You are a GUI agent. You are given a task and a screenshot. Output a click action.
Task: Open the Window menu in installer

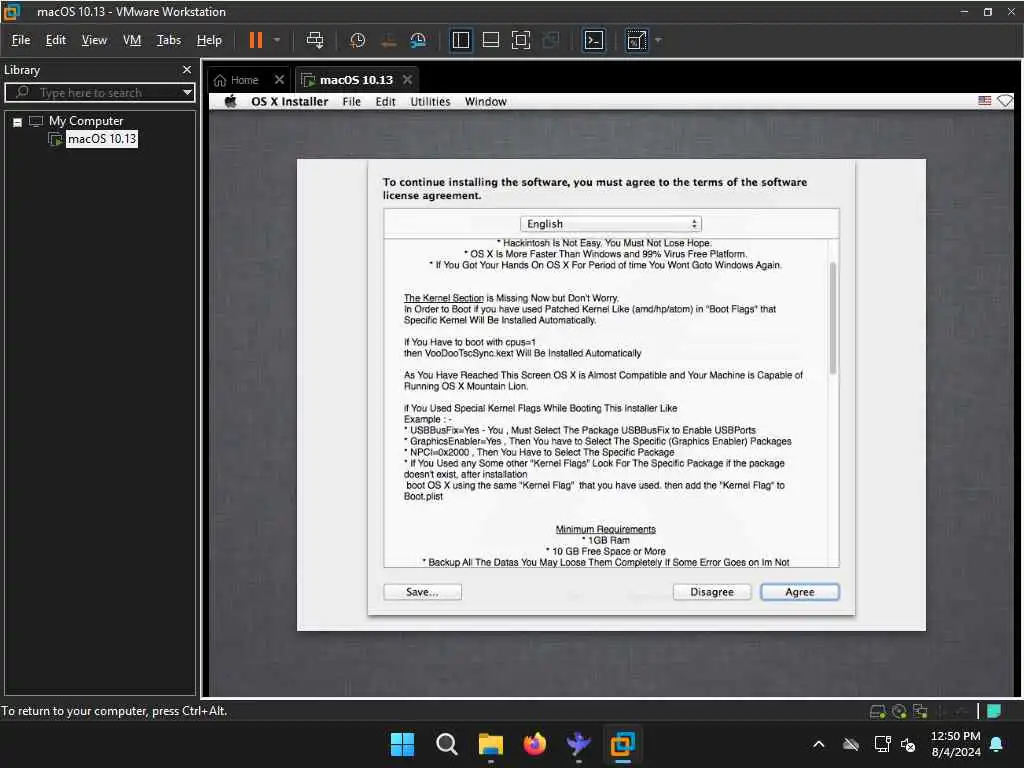[485, 102]
